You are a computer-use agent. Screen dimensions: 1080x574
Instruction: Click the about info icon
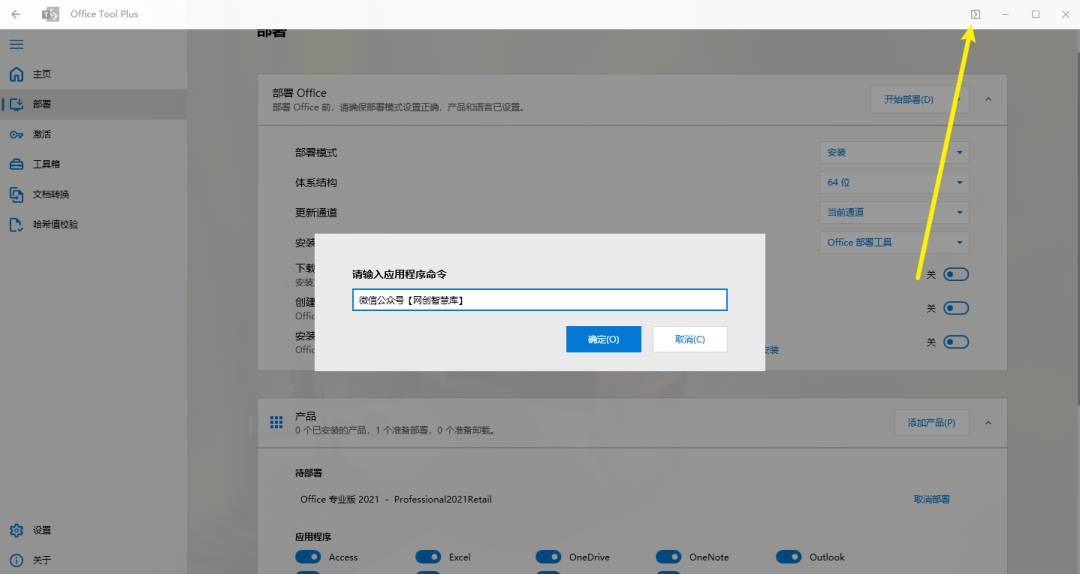[17, 560]
